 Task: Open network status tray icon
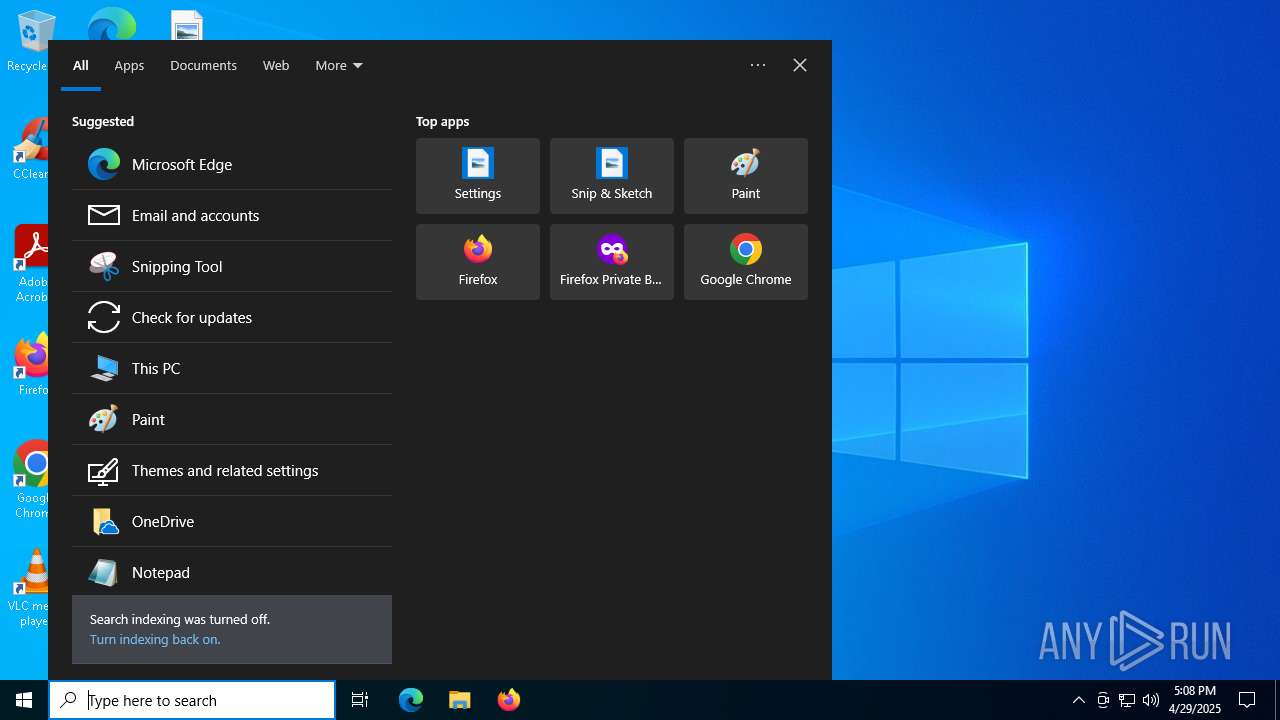click(x=1127, y=700)
